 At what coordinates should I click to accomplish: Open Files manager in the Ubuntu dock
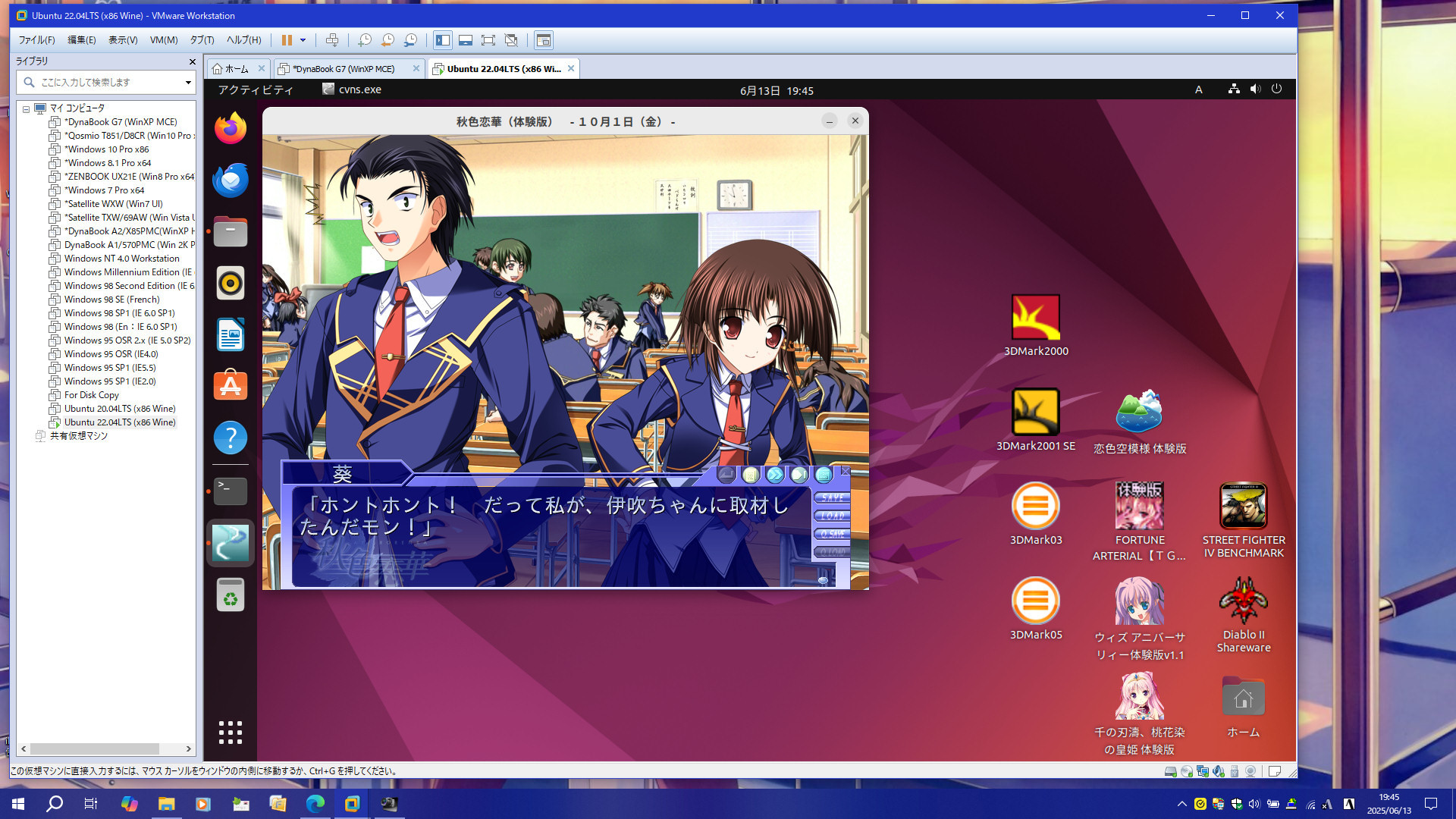point(231,231)
